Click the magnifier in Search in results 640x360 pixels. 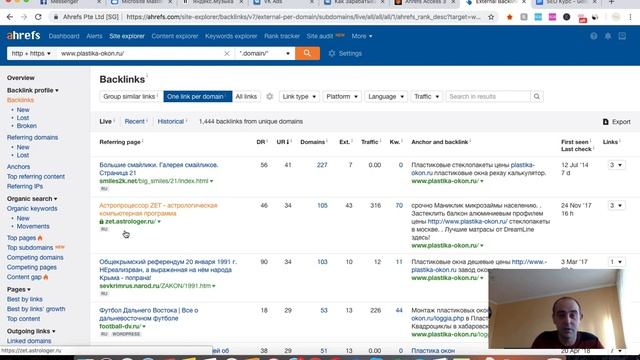pos(536,97)
